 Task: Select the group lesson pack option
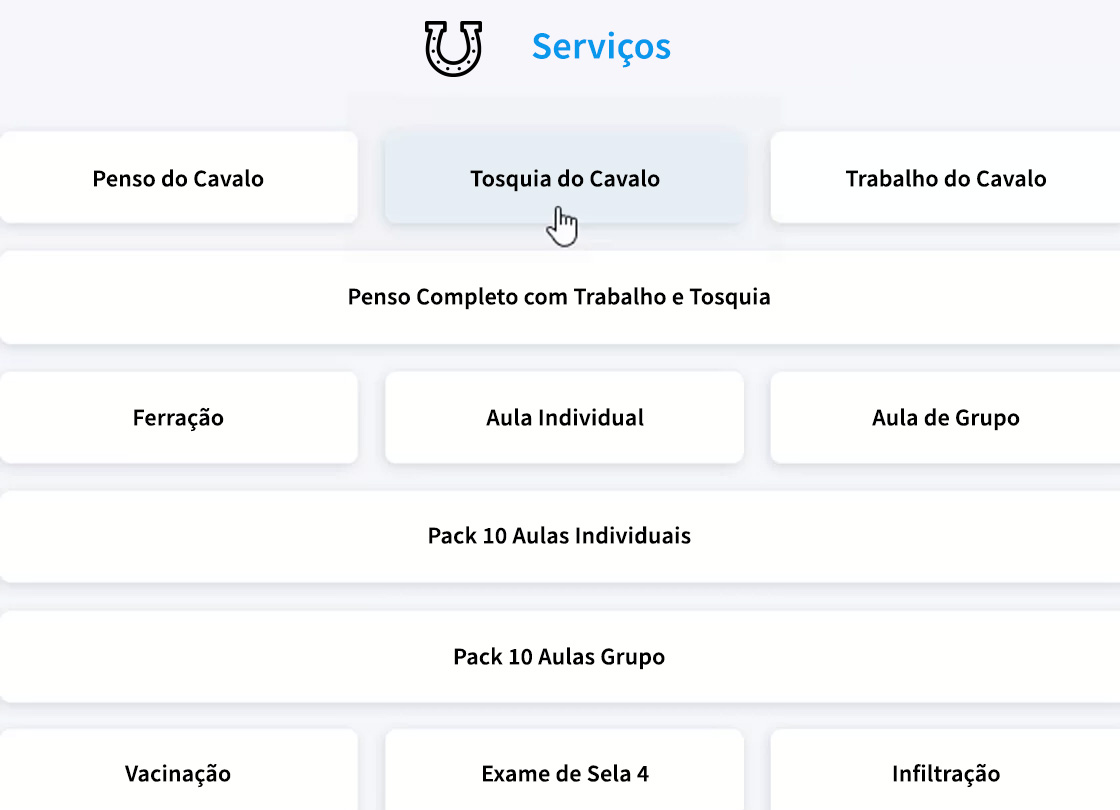[559, 656]
